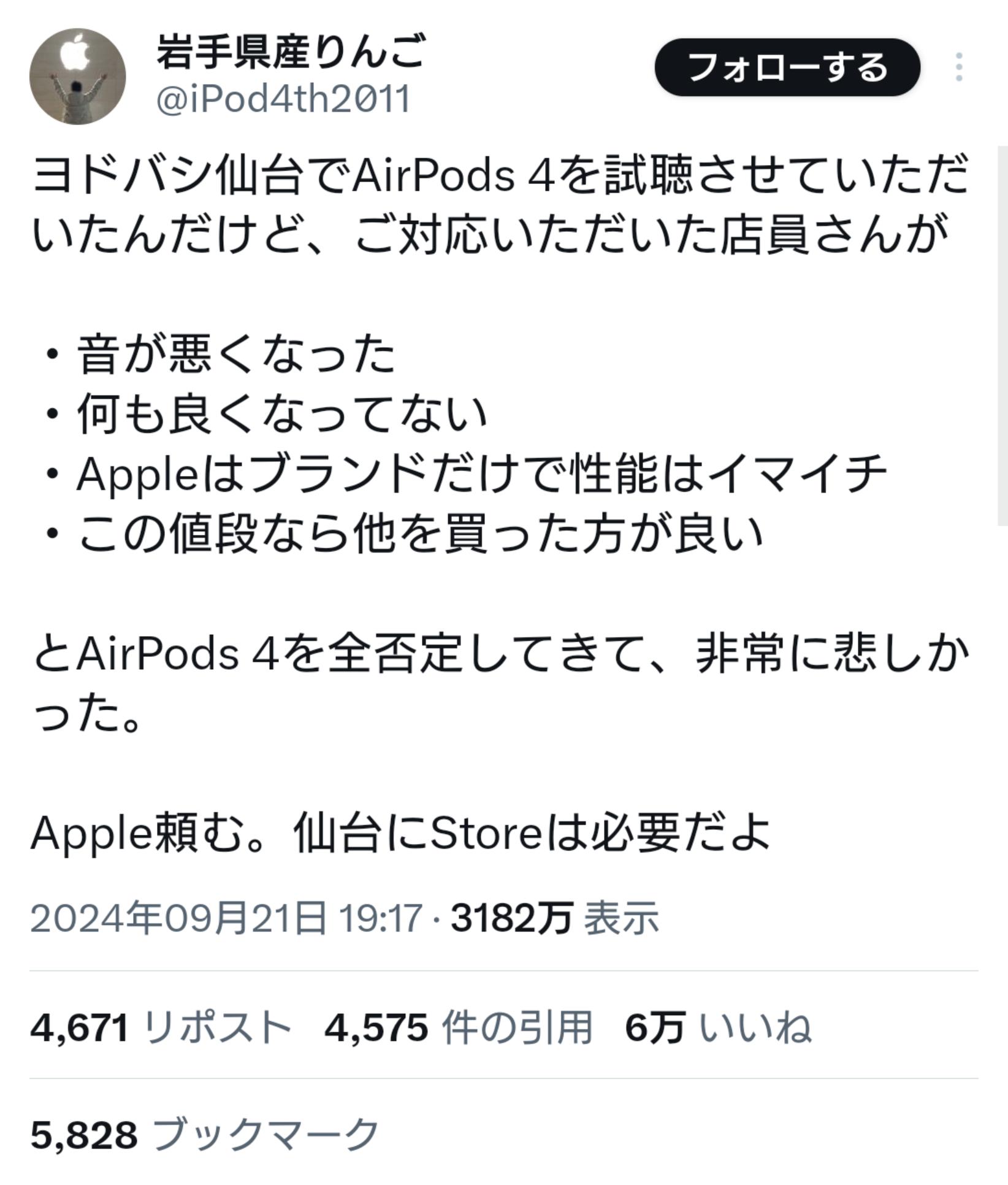Open the 4,575 件の引用 quotes list
The image size is (1008, 1185).
pos(458,1027)
